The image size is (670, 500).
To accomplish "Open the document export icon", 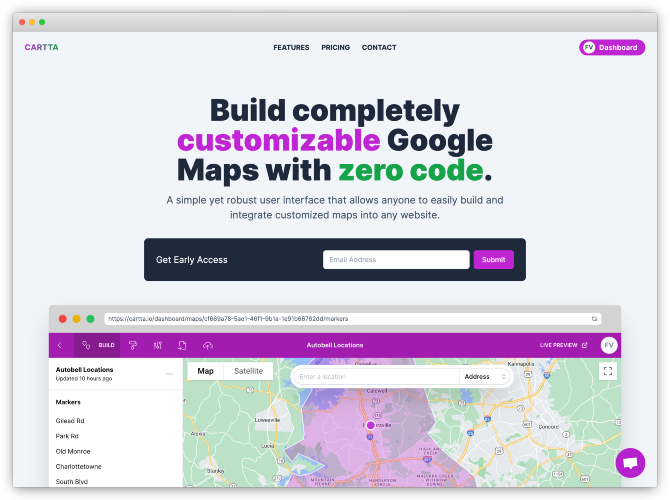I will [x=182, y=345].
